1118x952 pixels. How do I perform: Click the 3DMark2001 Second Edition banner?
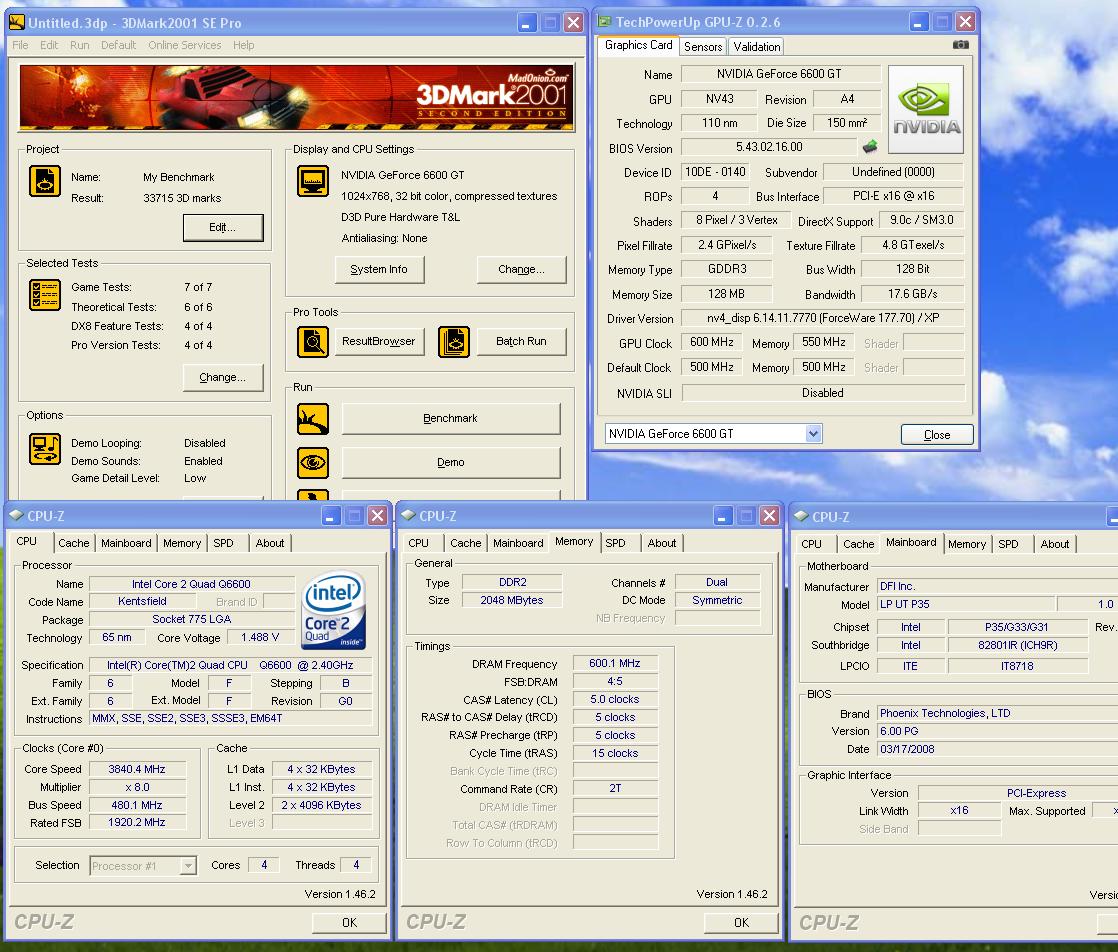tap(297, 97)
